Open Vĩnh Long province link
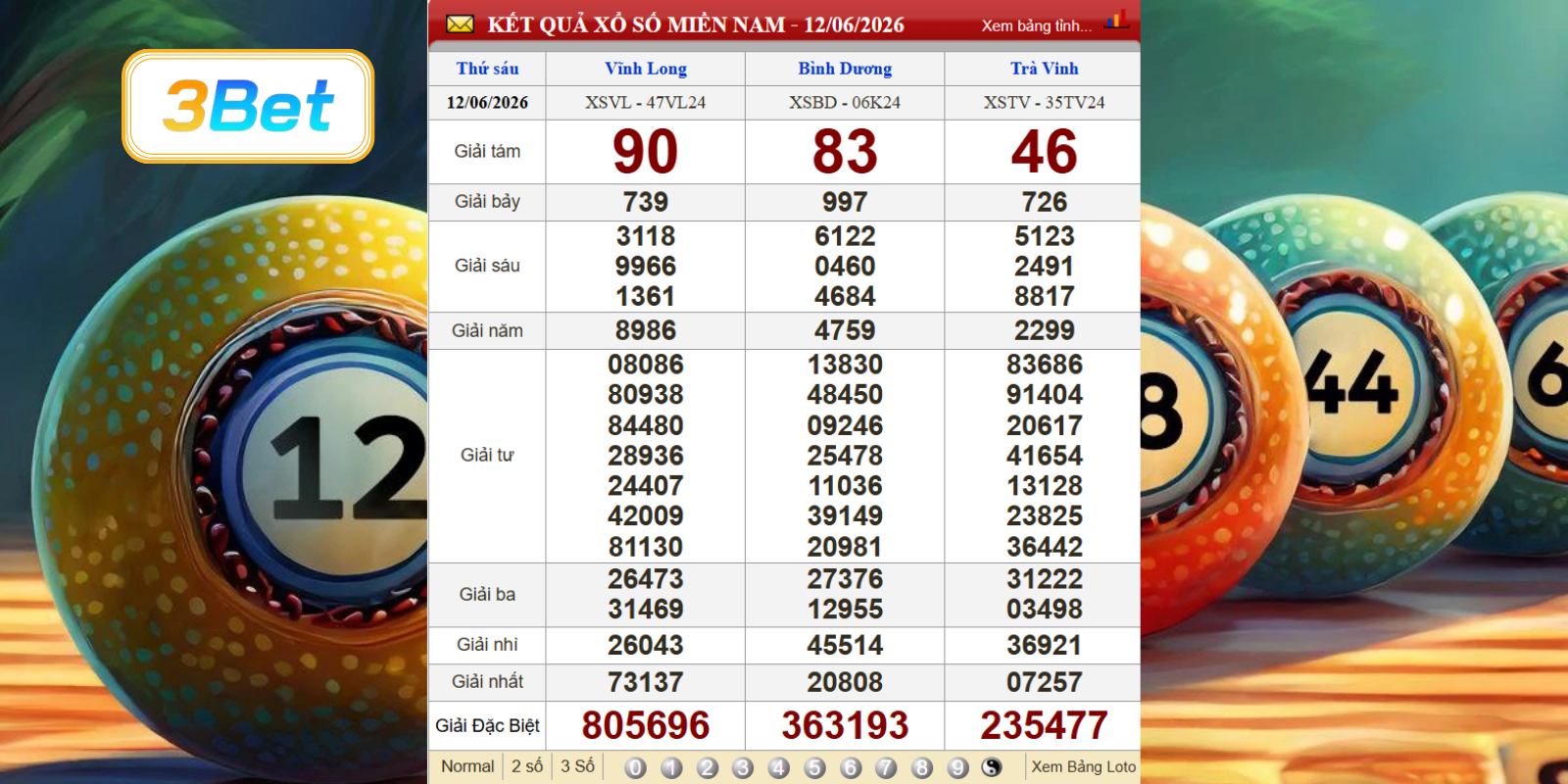The width and height of the screenshot is (1568, 784). tap(646, 69)
